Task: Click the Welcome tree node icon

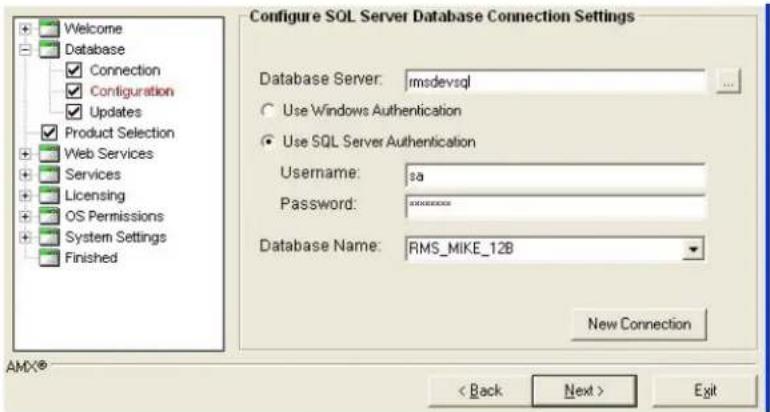Action: (49, 28)
